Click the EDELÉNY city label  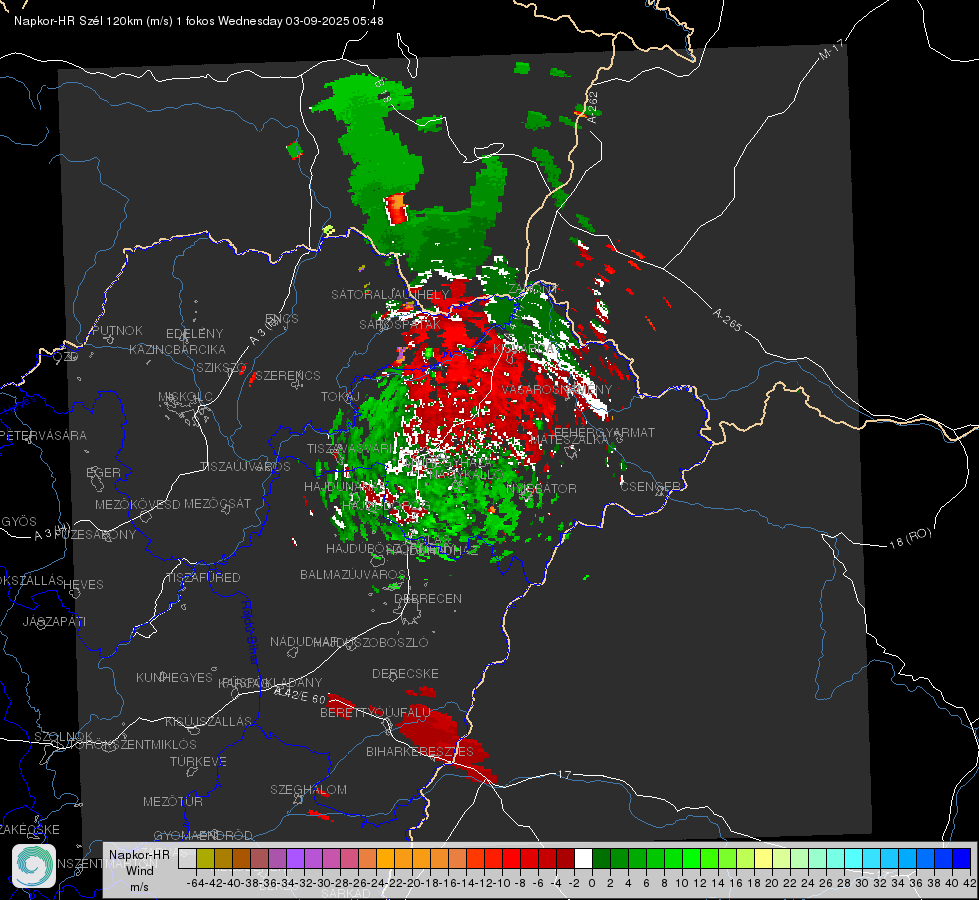pos(194,334)
